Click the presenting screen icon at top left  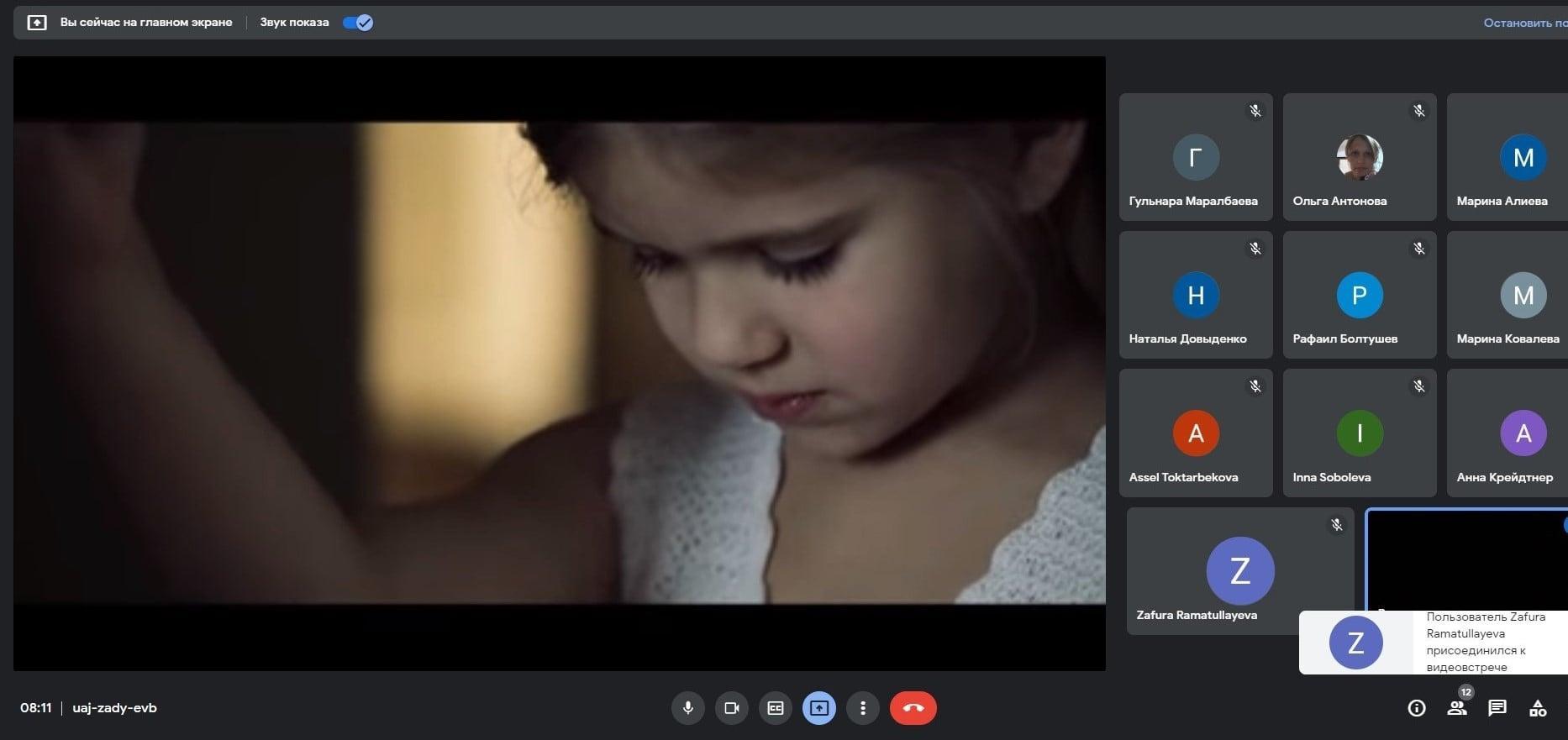pos(37,23)
